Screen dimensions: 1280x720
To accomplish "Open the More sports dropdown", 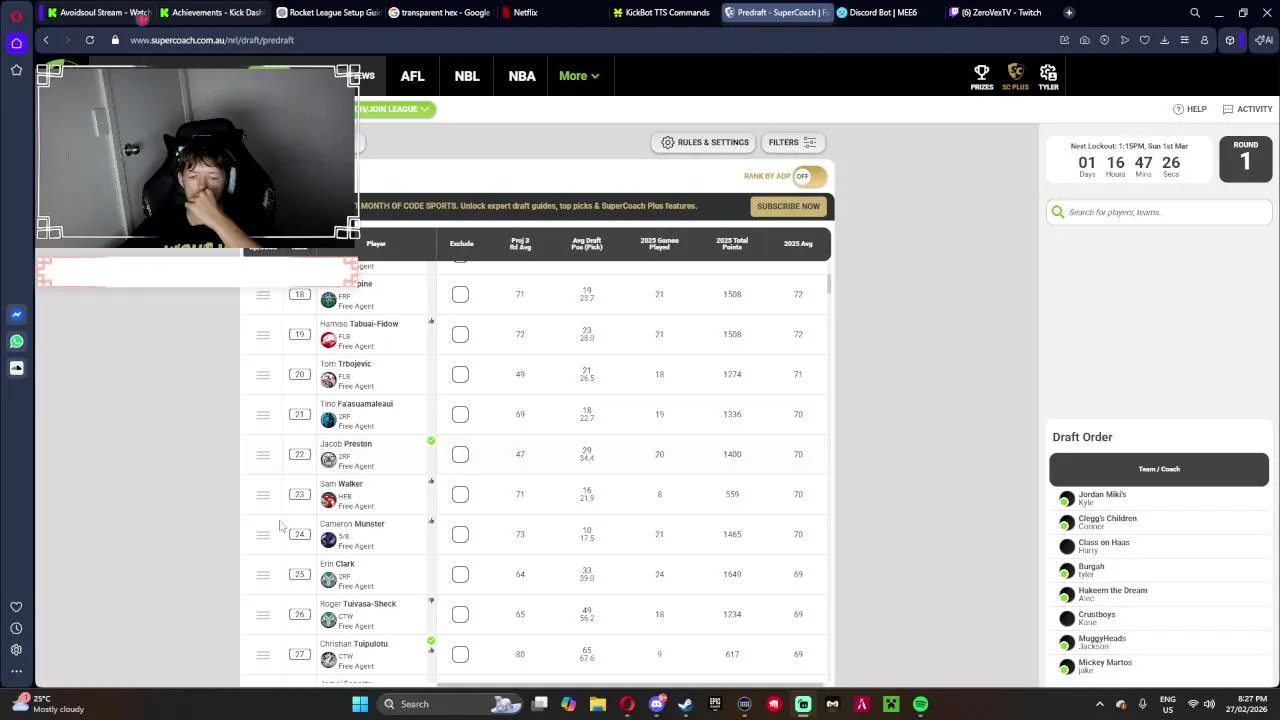I will (579, 76).
